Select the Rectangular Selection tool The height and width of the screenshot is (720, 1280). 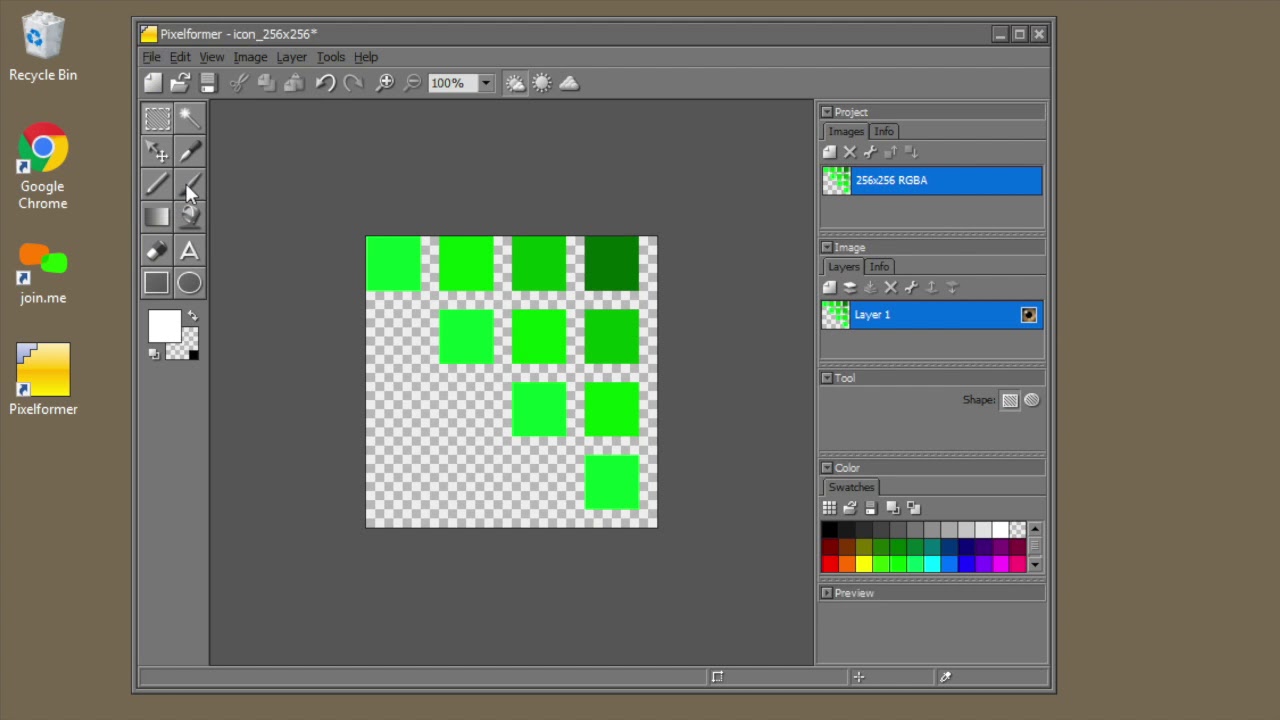[157, 119]
